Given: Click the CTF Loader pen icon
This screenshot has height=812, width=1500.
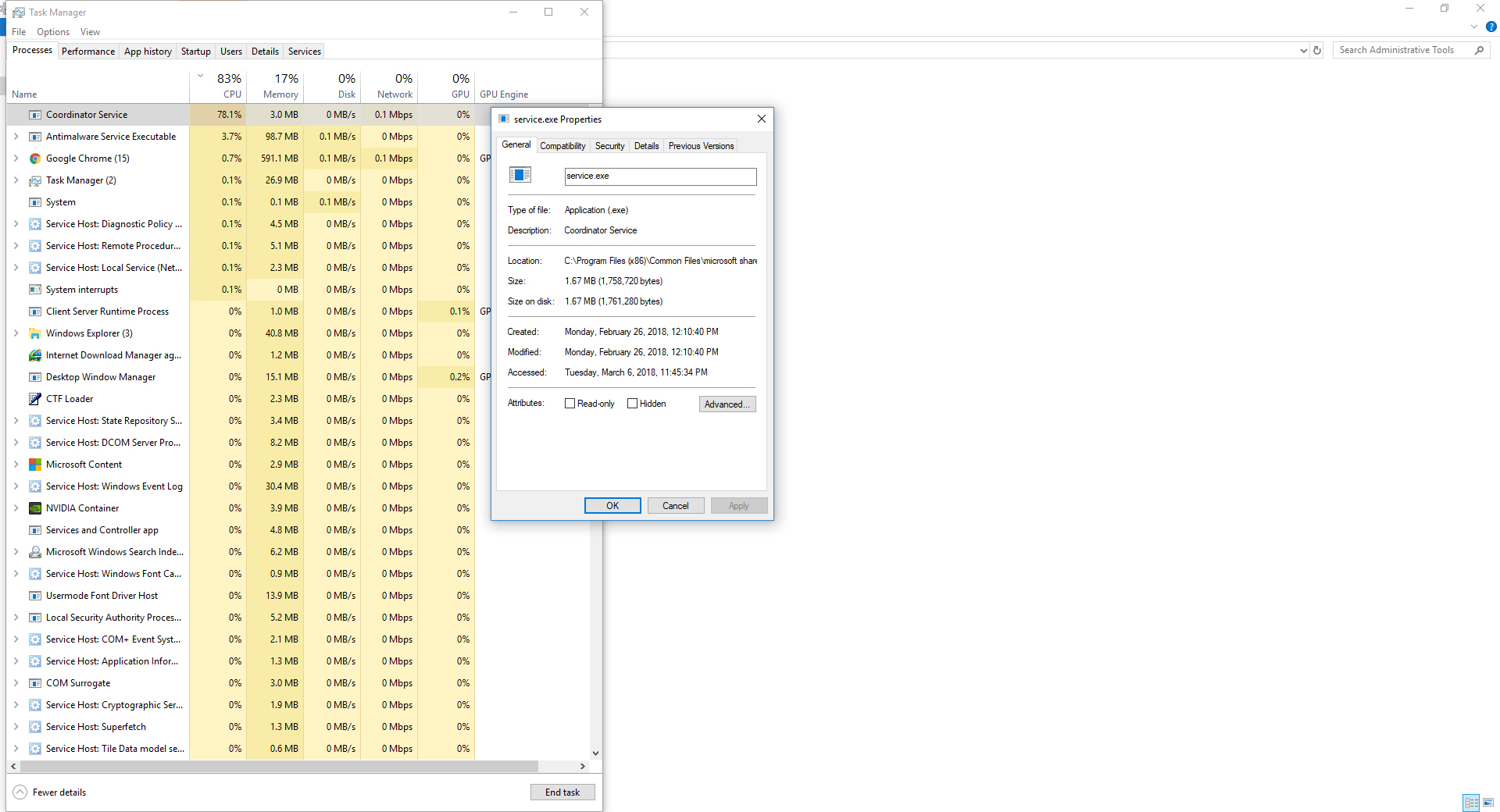Looking at the screenshot, I should (35, 399).
